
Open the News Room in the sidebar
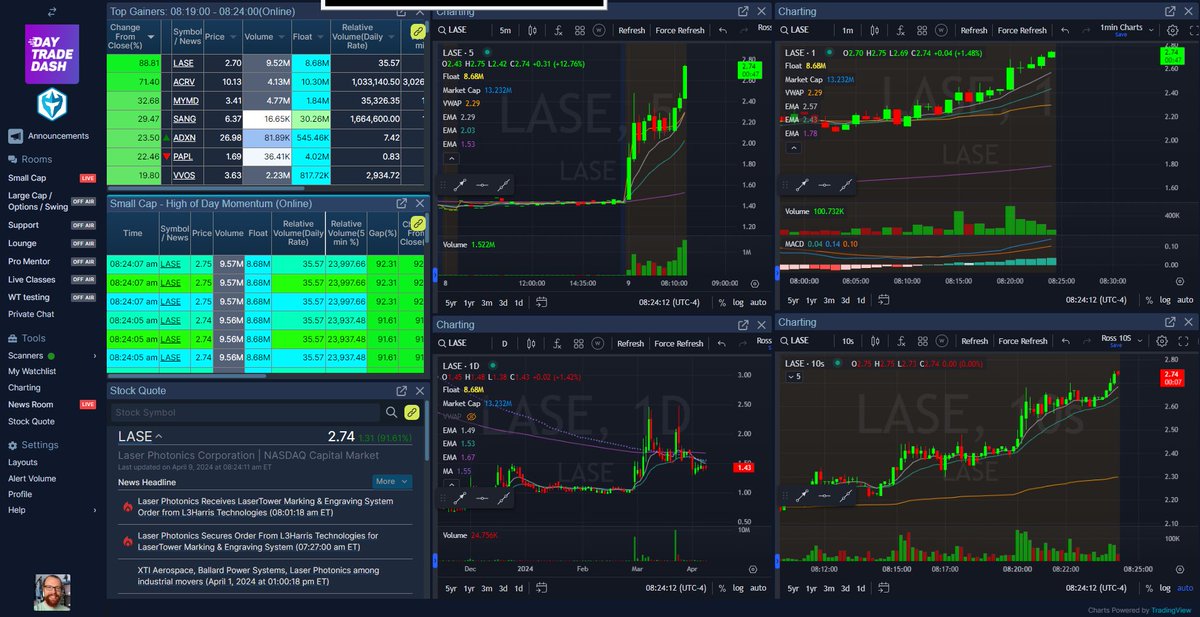31,404
